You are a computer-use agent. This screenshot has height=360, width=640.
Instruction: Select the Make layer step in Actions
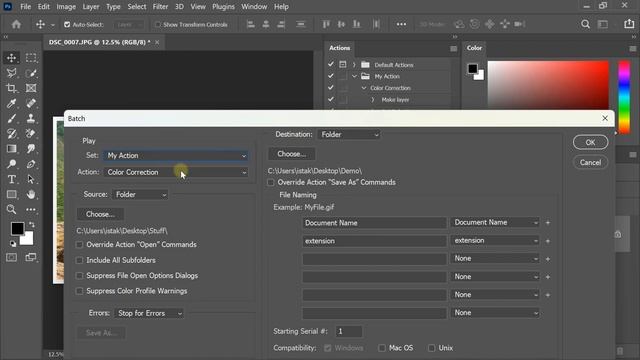click(395, 100)
